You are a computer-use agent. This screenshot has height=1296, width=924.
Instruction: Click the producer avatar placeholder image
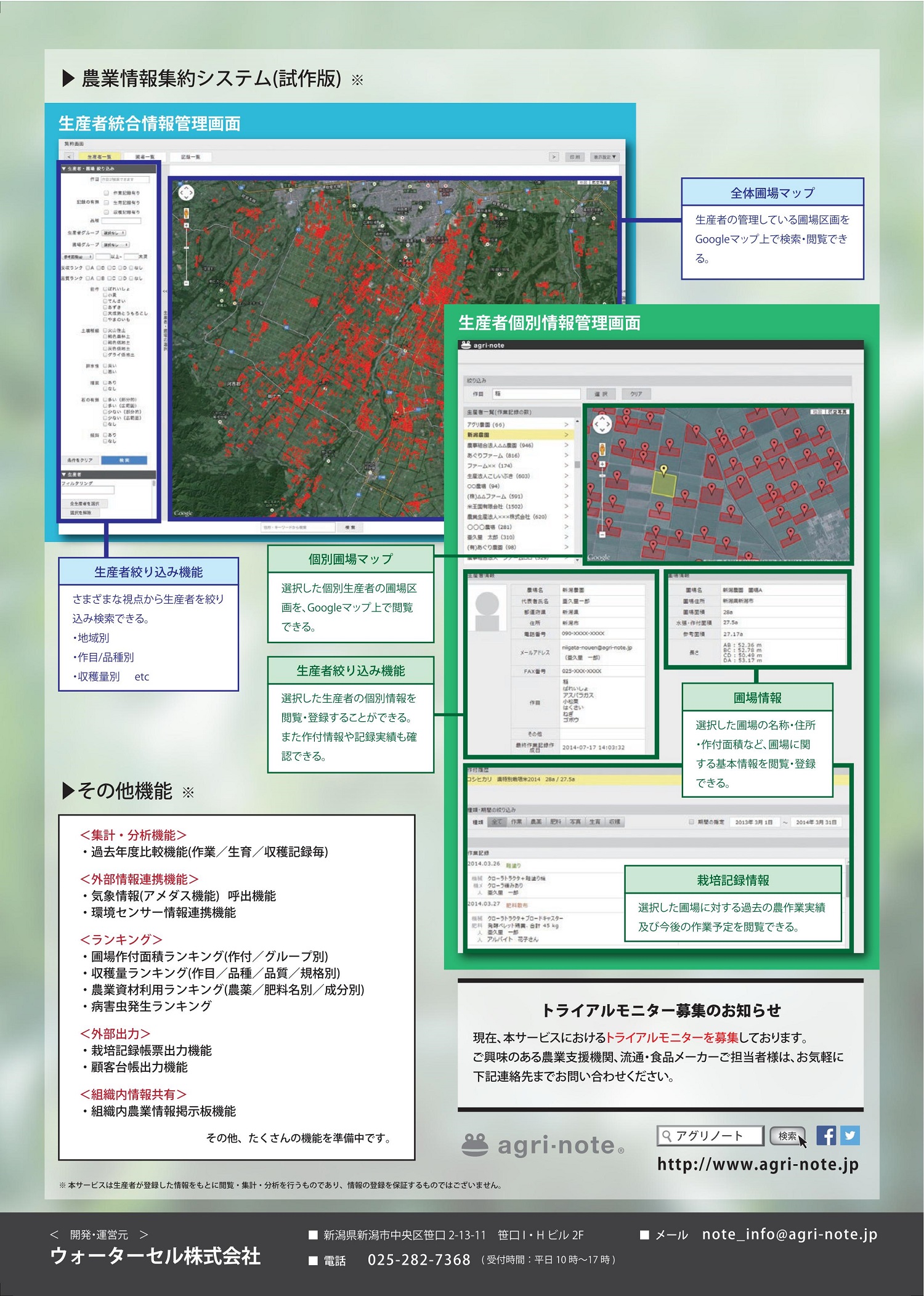click(487, 609)
